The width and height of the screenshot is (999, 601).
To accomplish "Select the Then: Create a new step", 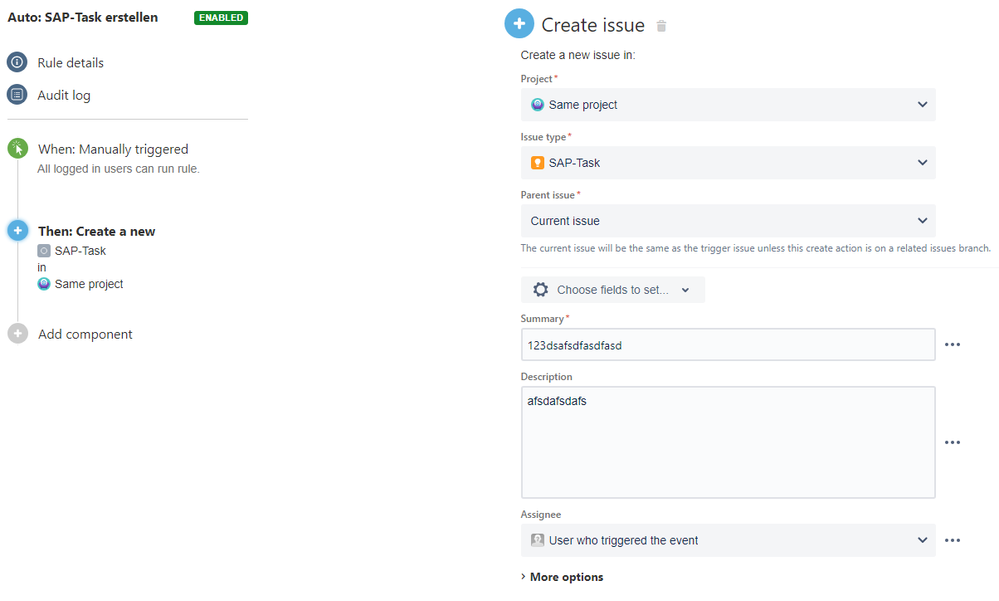I will tap(96, 231).
